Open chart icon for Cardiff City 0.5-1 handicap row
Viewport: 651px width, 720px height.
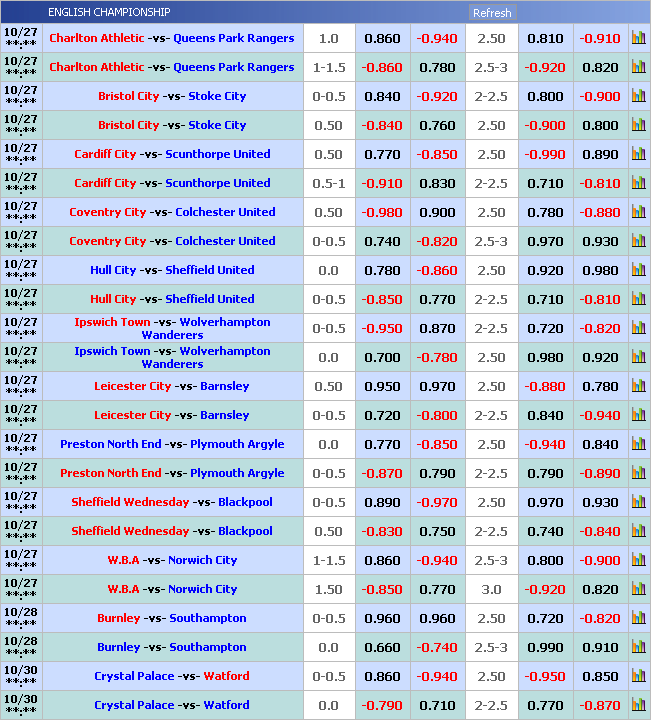(638, 183)
